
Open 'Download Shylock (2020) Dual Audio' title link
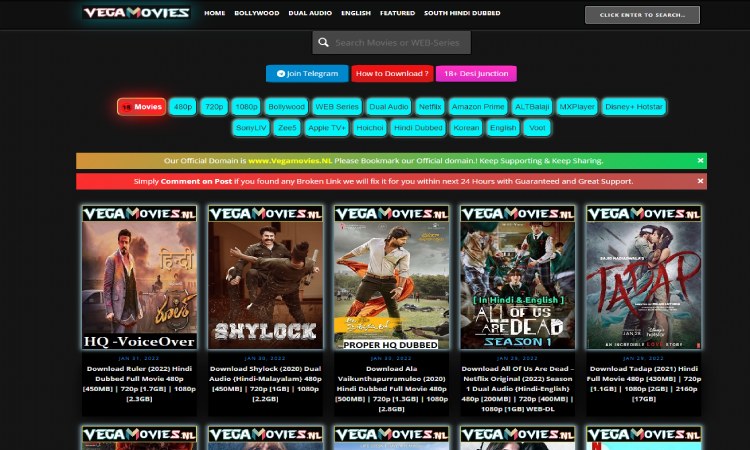[265, 384]
